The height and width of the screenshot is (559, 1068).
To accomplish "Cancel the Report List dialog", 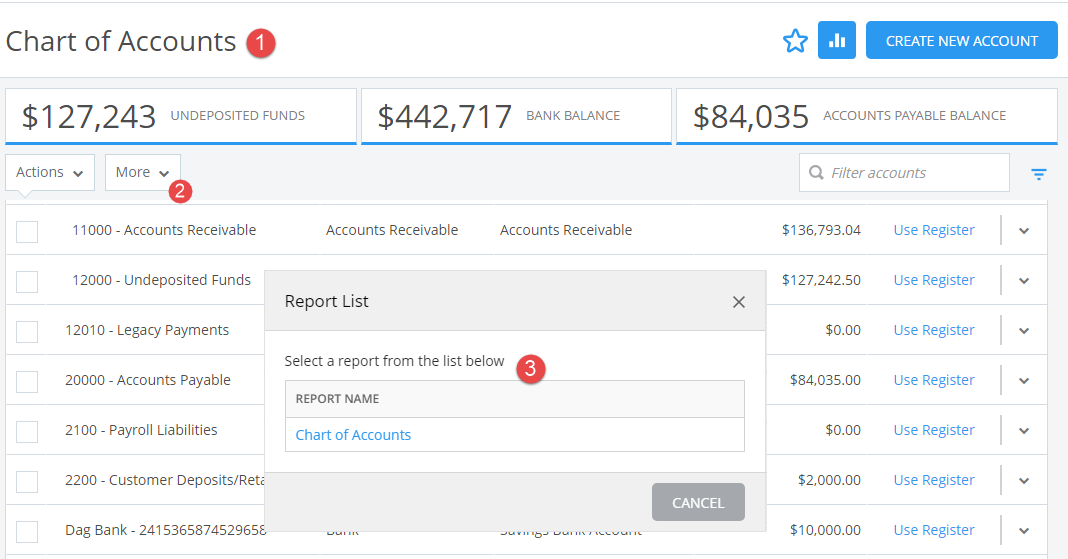I will (x=697, y=502).
